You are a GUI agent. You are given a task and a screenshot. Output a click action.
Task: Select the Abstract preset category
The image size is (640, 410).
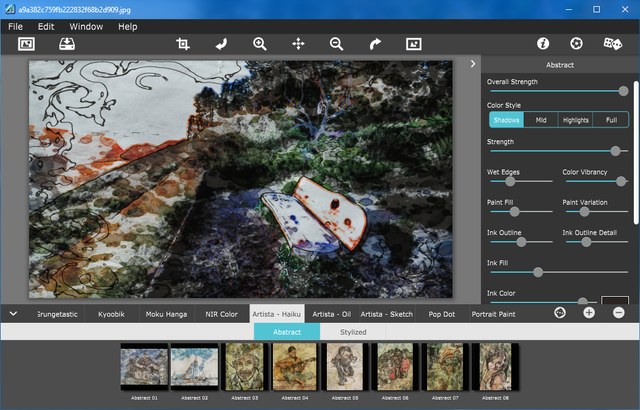tap(287, 332)
